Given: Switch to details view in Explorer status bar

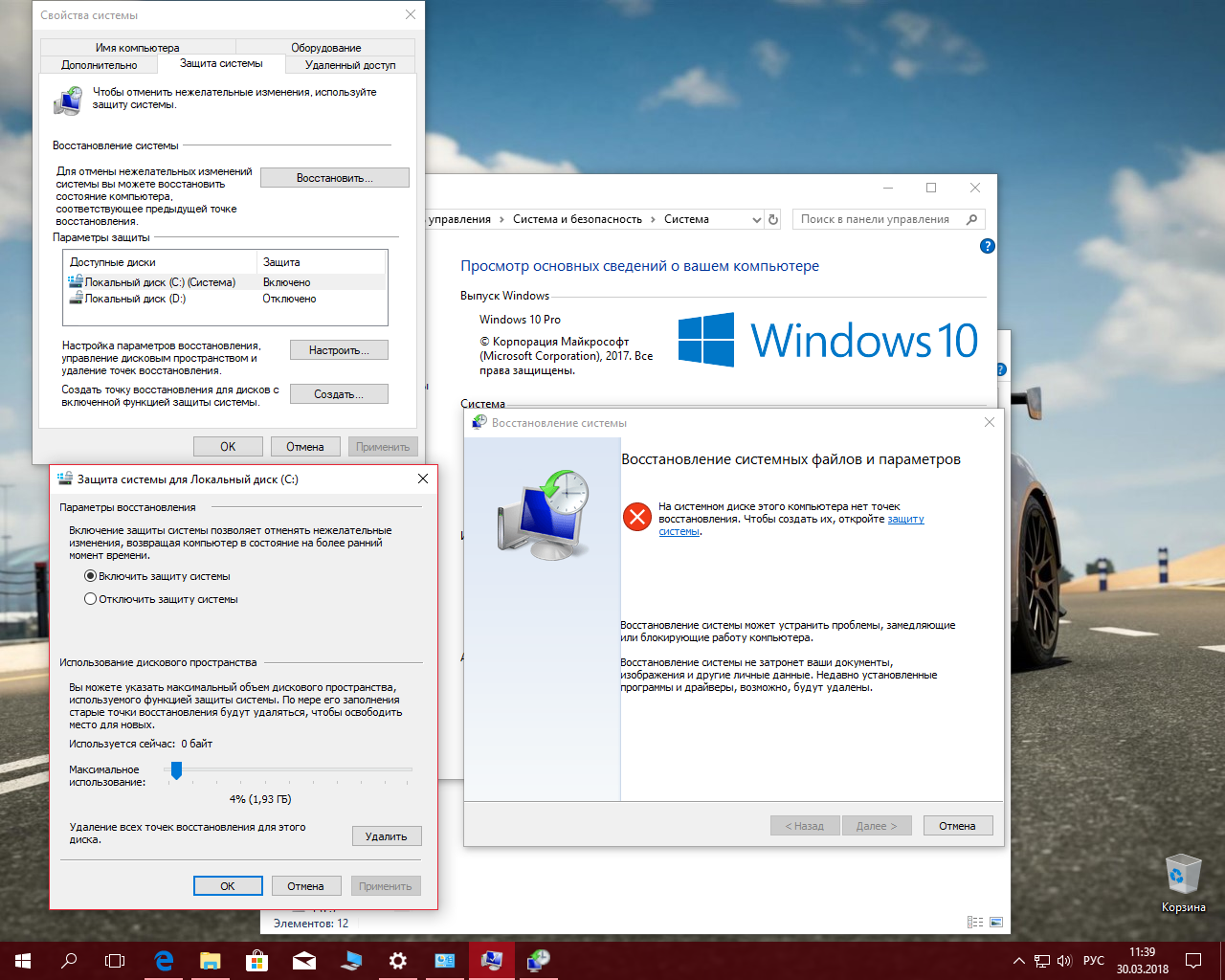Looking at the screenshot, I should pos(975,923).
